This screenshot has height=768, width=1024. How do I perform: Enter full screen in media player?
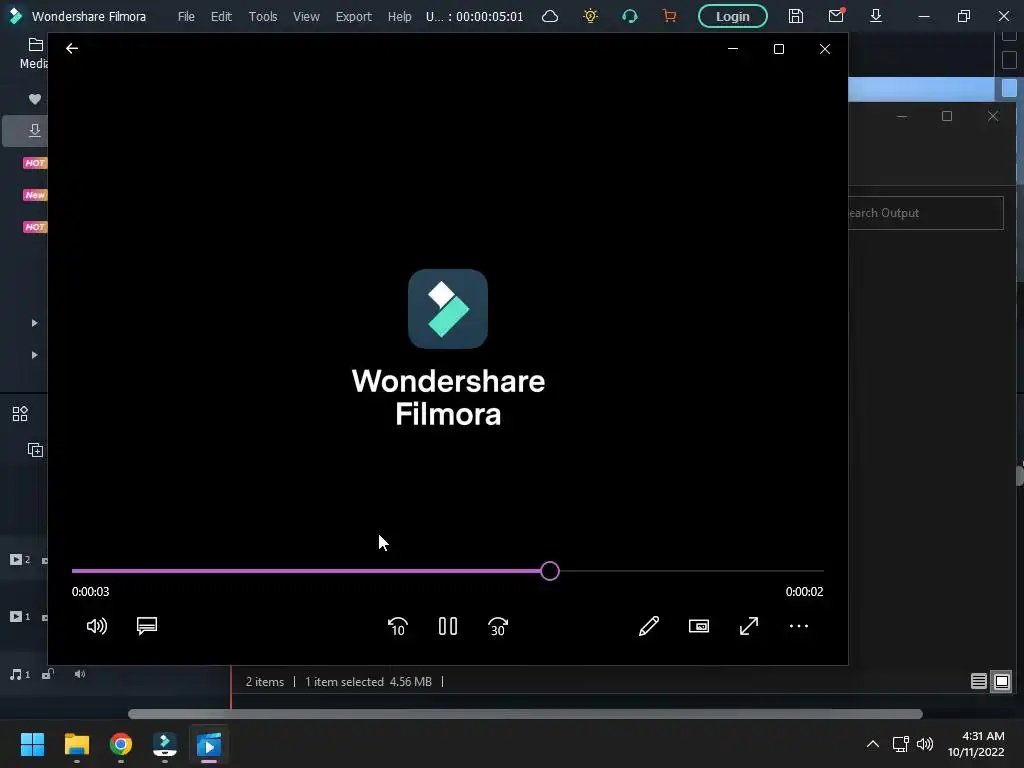pyautogui.click(x=749, y=626)
